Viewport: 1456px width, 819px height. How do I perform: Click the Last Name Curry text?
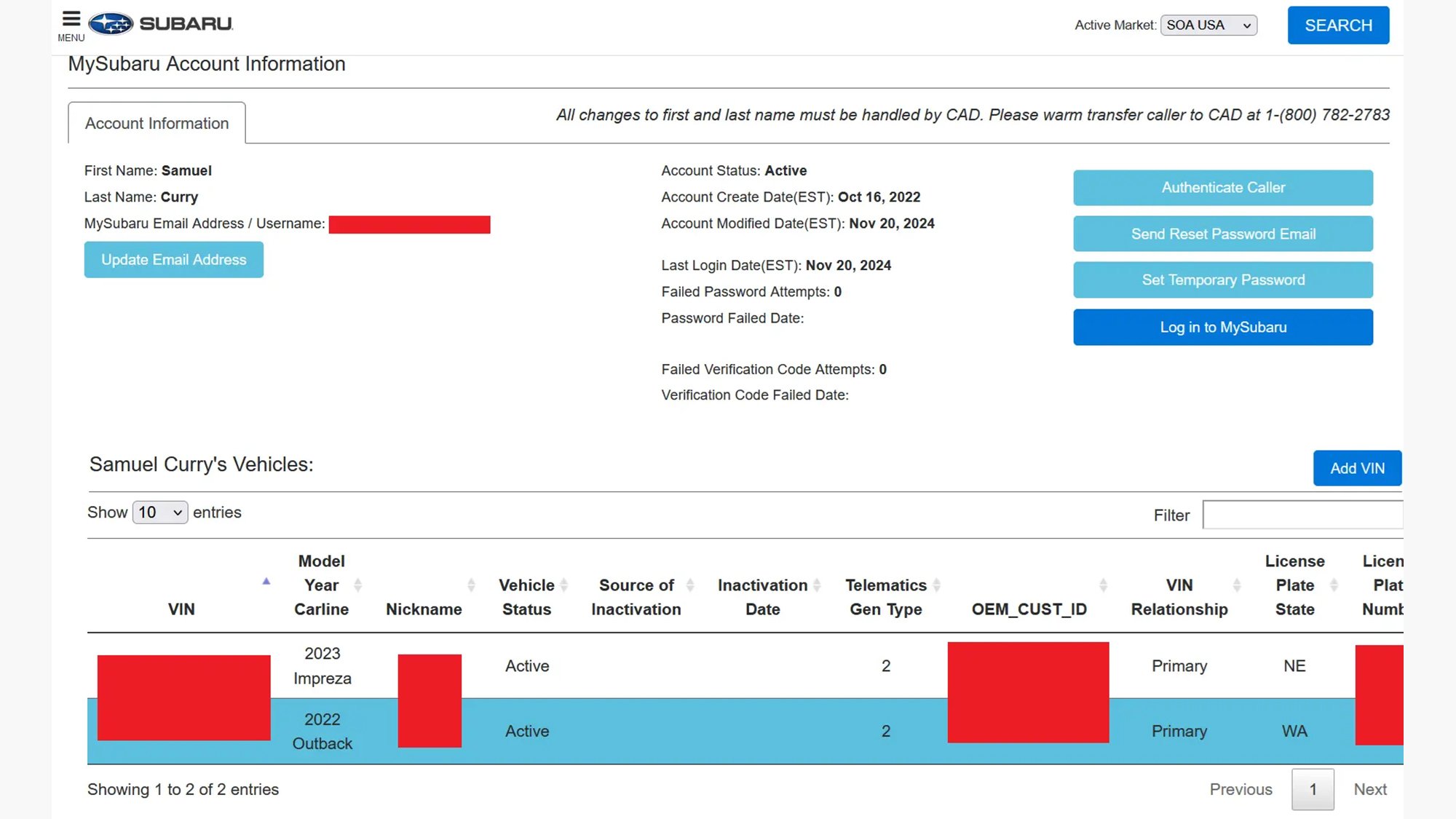[x=141, y=197]
